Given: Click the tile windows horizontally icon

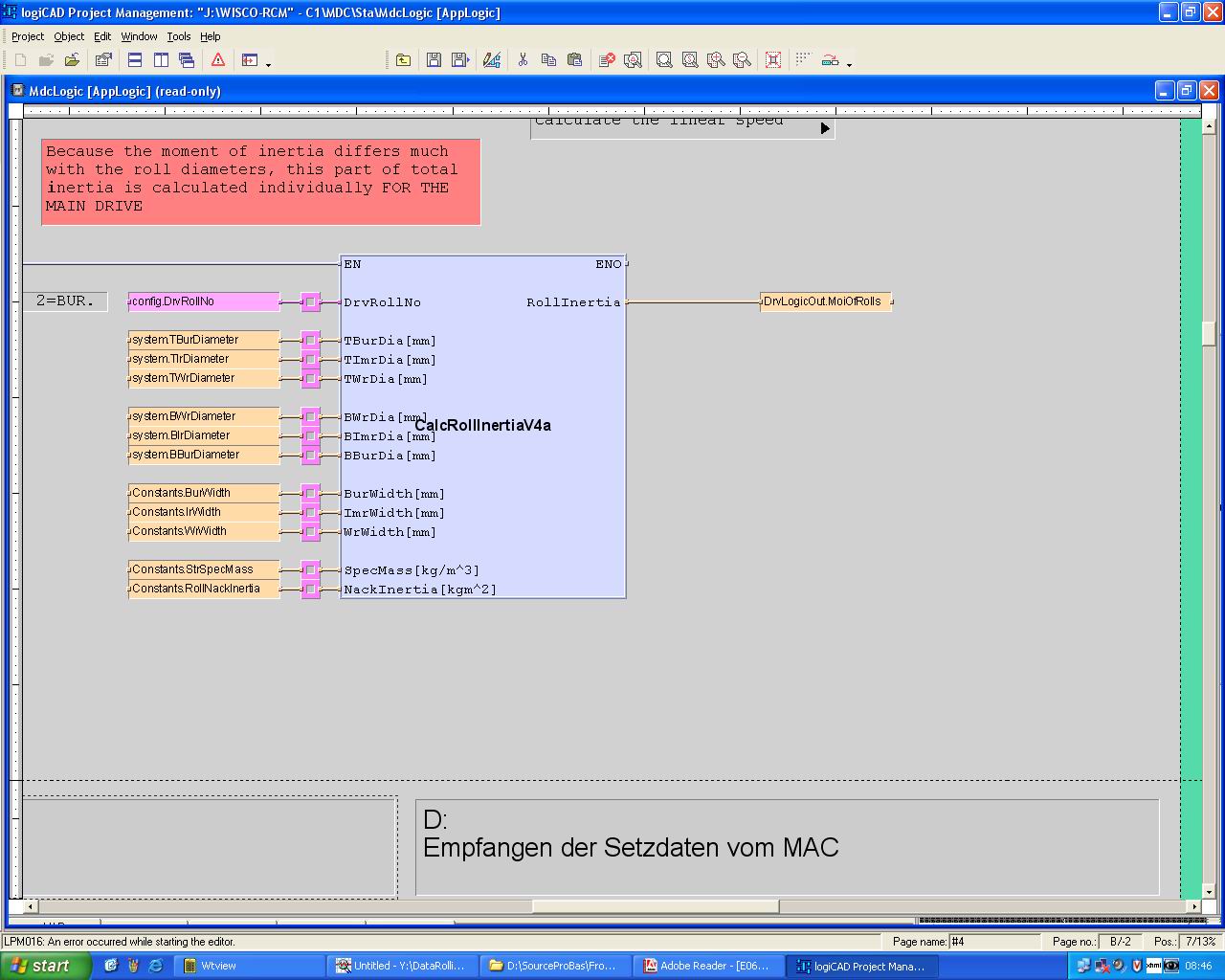Looking at the screenshot, I should 135,60.
